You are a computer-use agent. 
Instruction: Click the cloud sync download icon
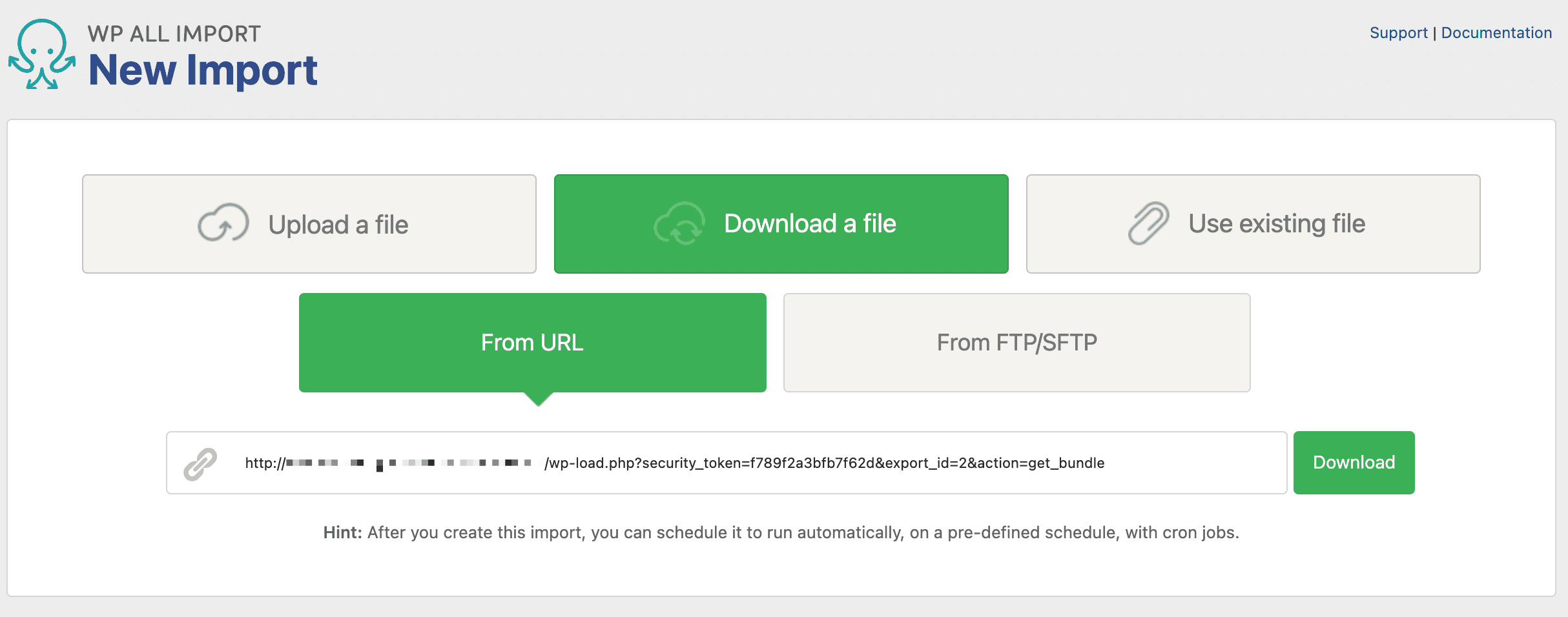[x=679, y=224]
